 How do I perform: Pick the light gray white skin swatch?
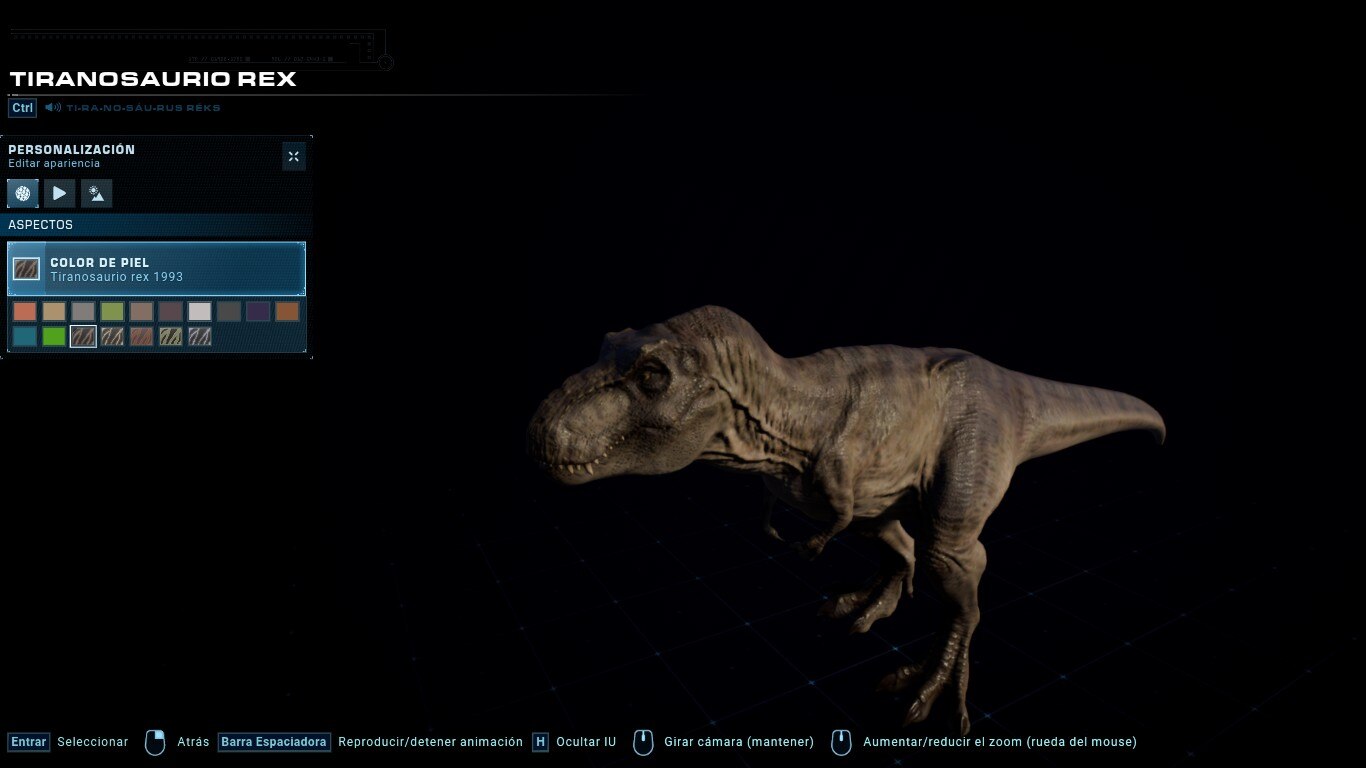200,311
